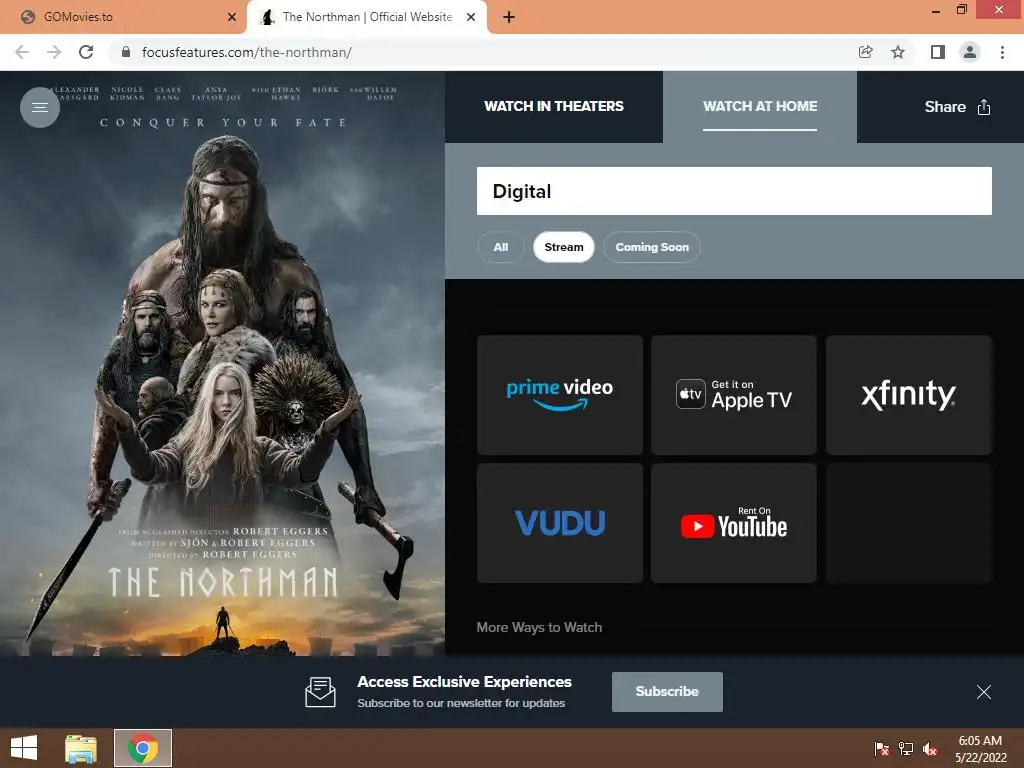This screenshot has height=768, width=1024.
Task: Open the Vudu tile
Action: coord(560,523)
